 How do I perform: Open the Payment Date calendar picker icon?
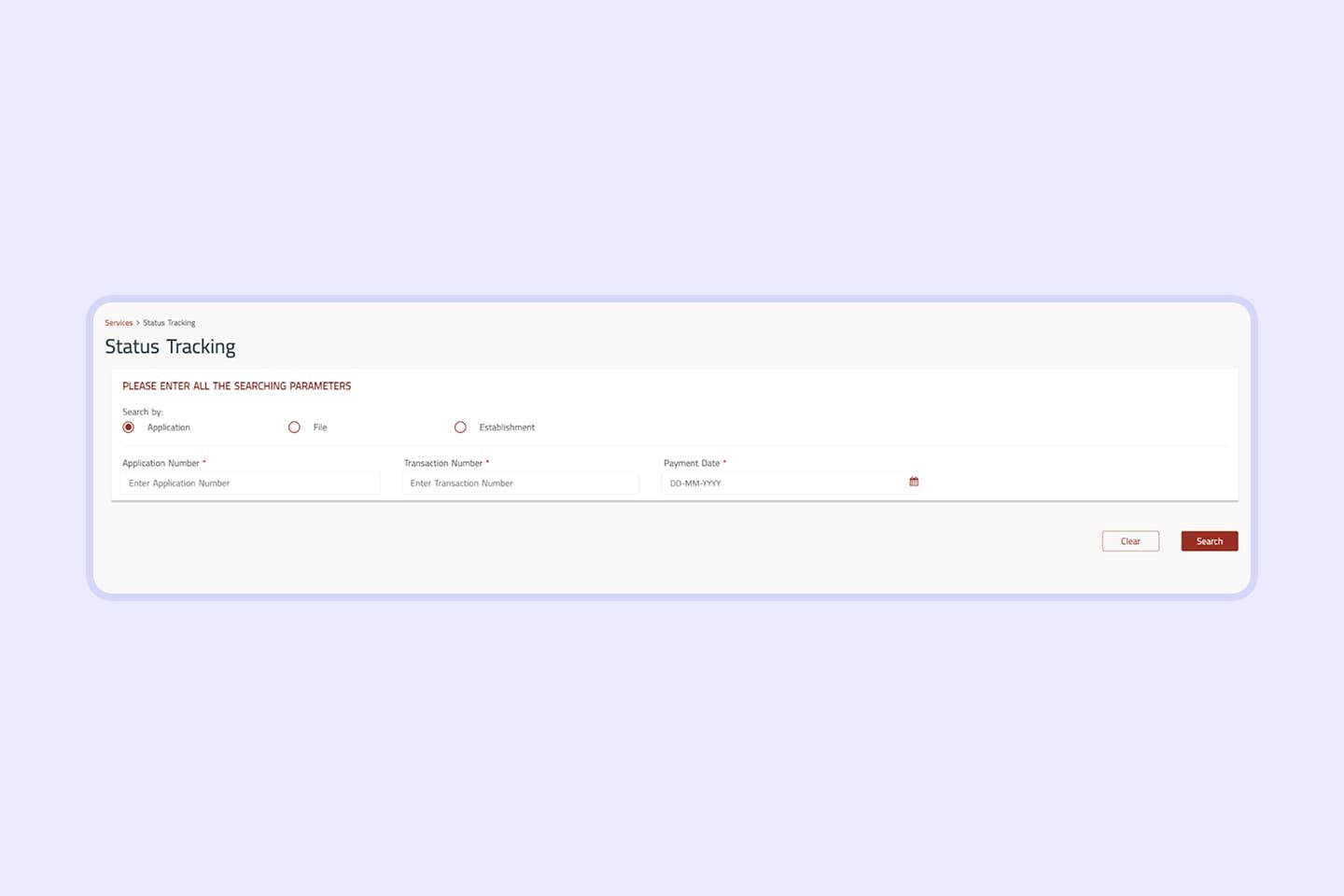[x=914, y=482]
